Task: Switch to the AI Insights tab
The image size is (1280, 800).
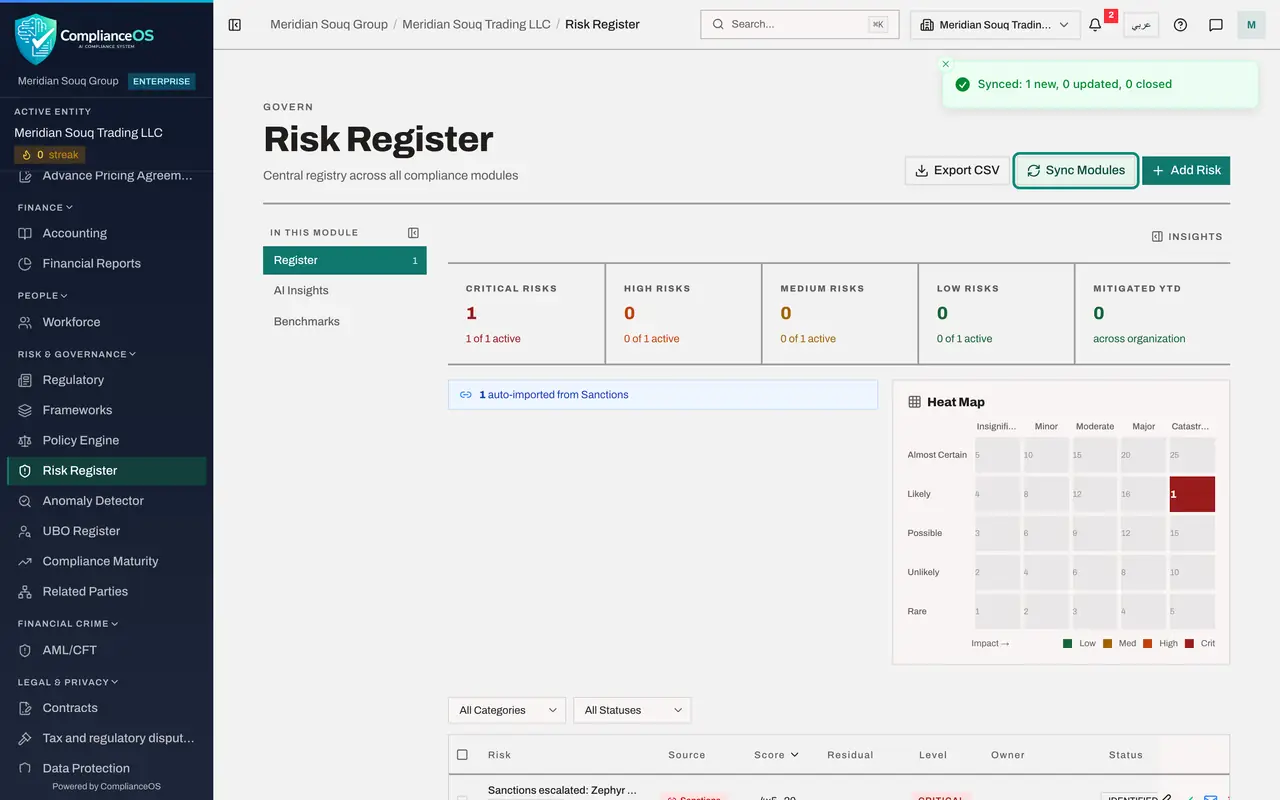Action: (345, 291)
